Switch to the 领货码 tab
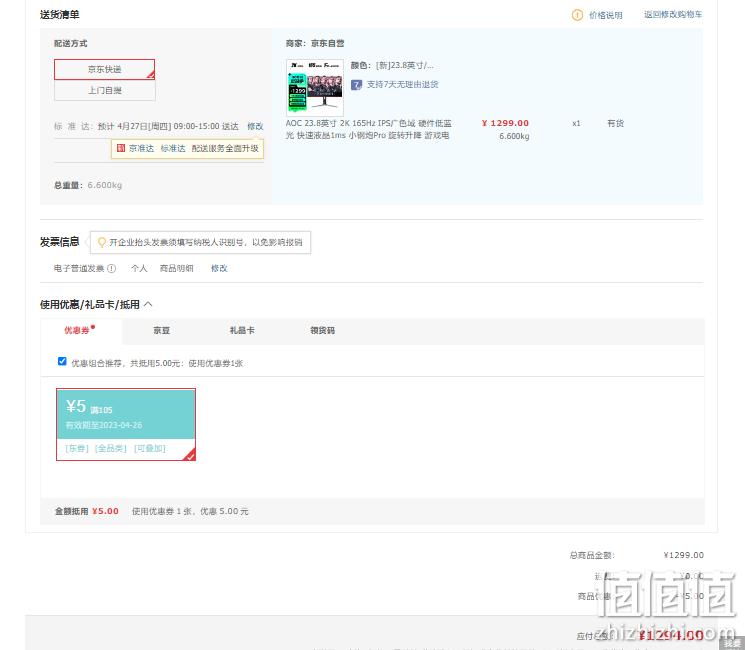The width and height of the screenshot is (745, 650). coord(323,330)
